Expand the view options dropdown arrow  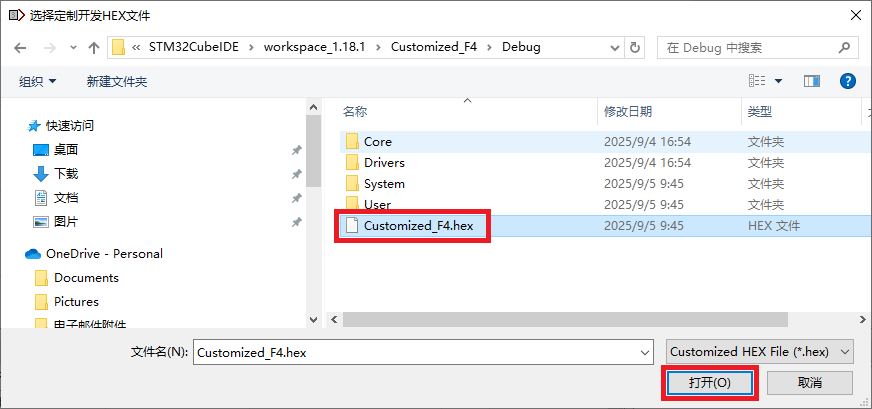click(778, 81)
